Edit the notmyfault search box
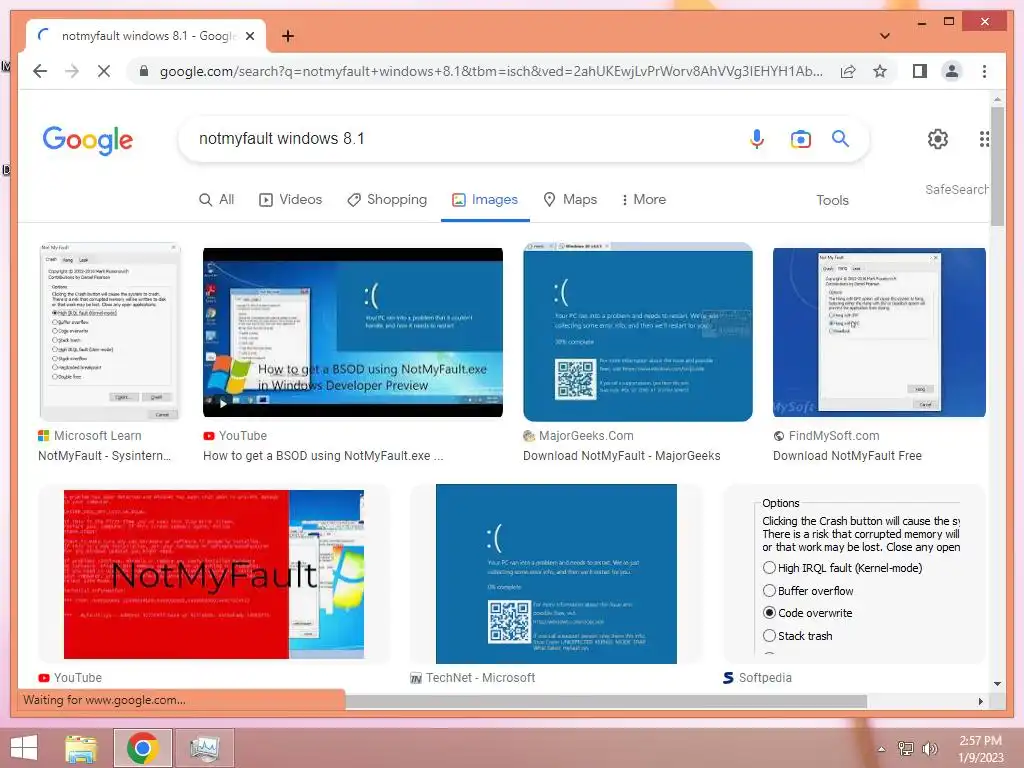 (x=457, y=138)
